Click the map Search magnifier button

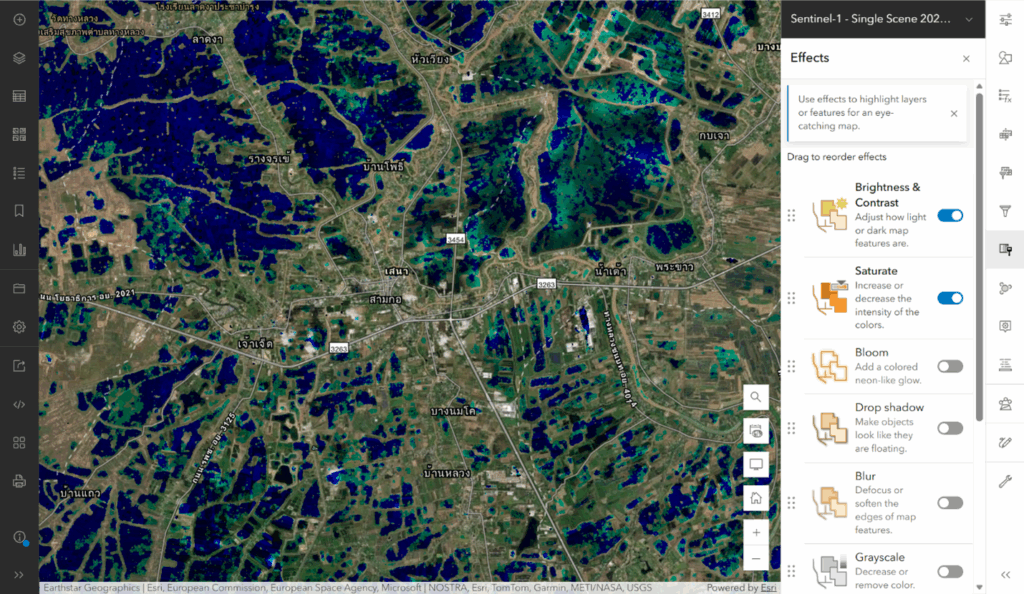coord(756,397)
